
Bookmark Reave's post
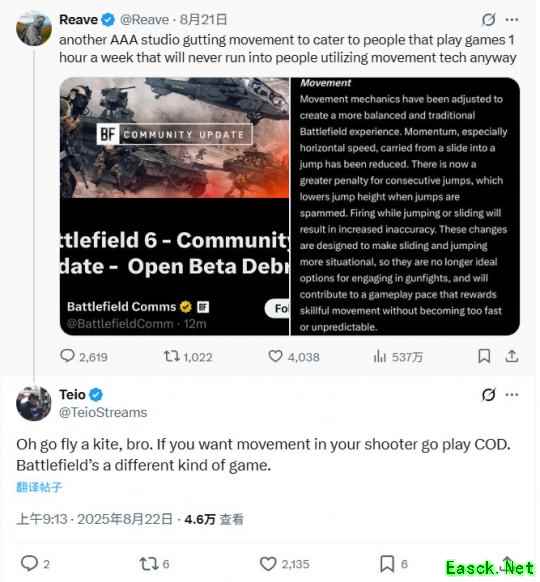tap(484, 356)
